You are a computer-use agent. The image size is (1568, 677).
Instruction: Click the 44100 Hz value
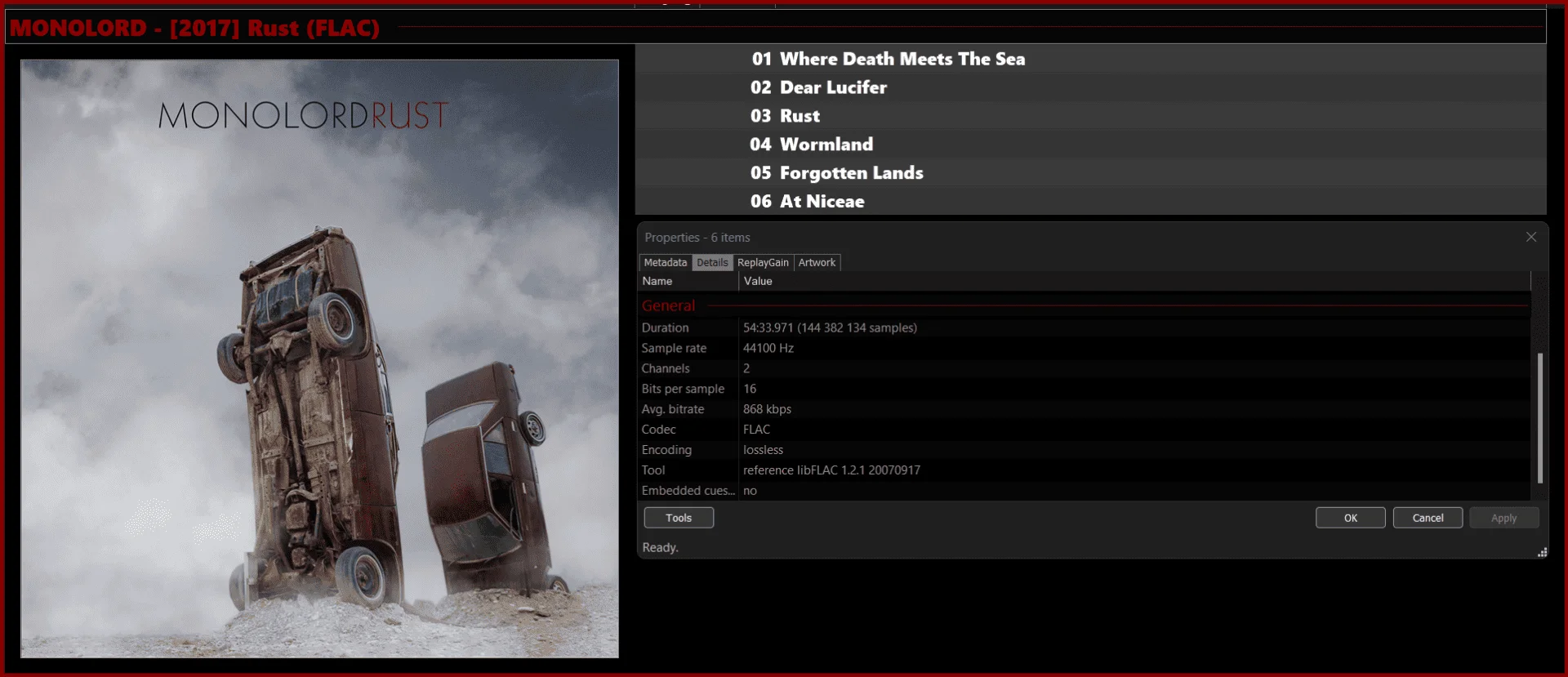click(768, 348)
